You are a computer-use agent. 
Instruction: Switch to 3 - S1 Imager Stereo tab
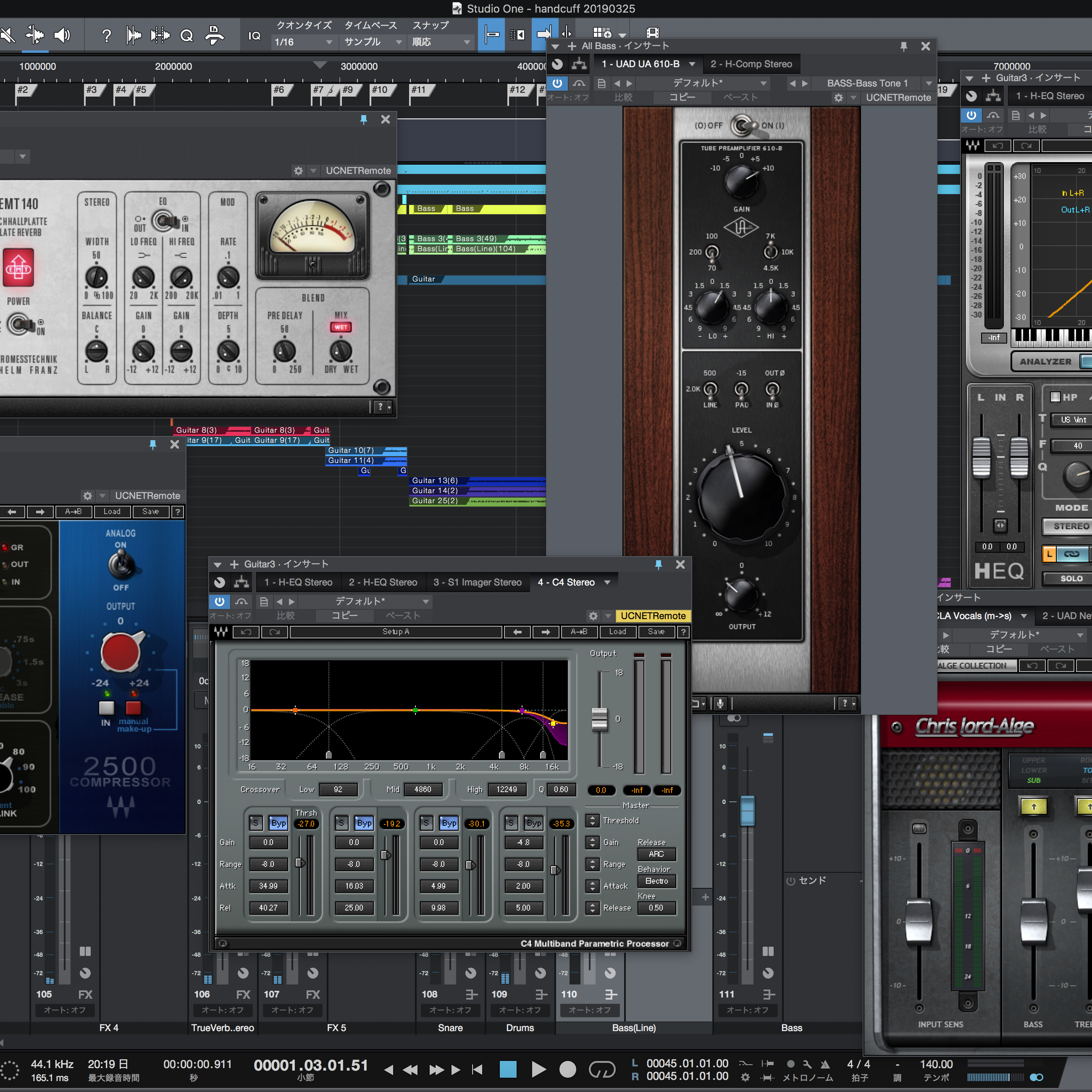(477, 582)
